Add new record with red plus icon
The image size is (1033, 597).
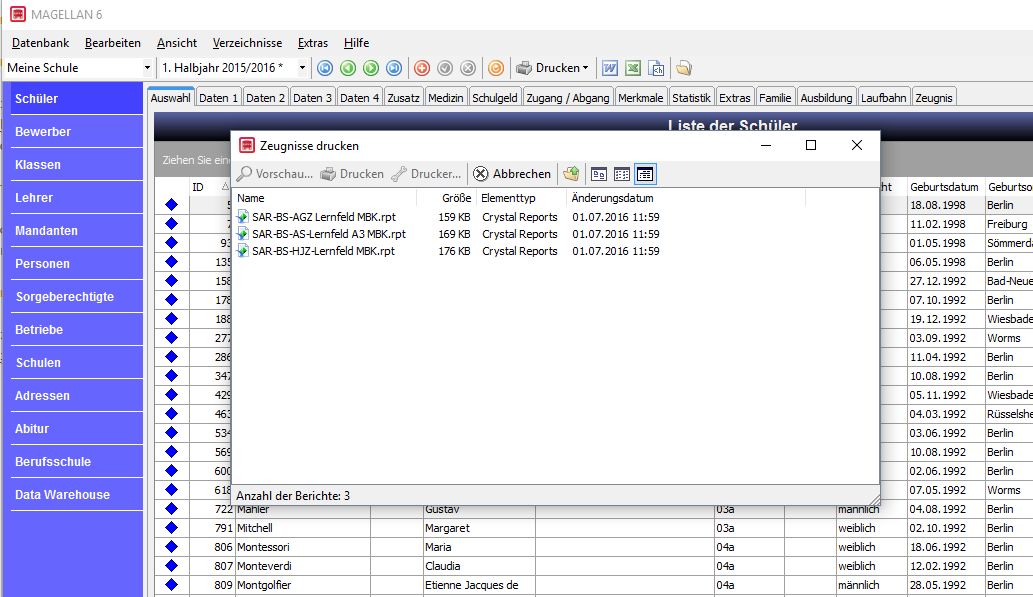click(422, 68)
